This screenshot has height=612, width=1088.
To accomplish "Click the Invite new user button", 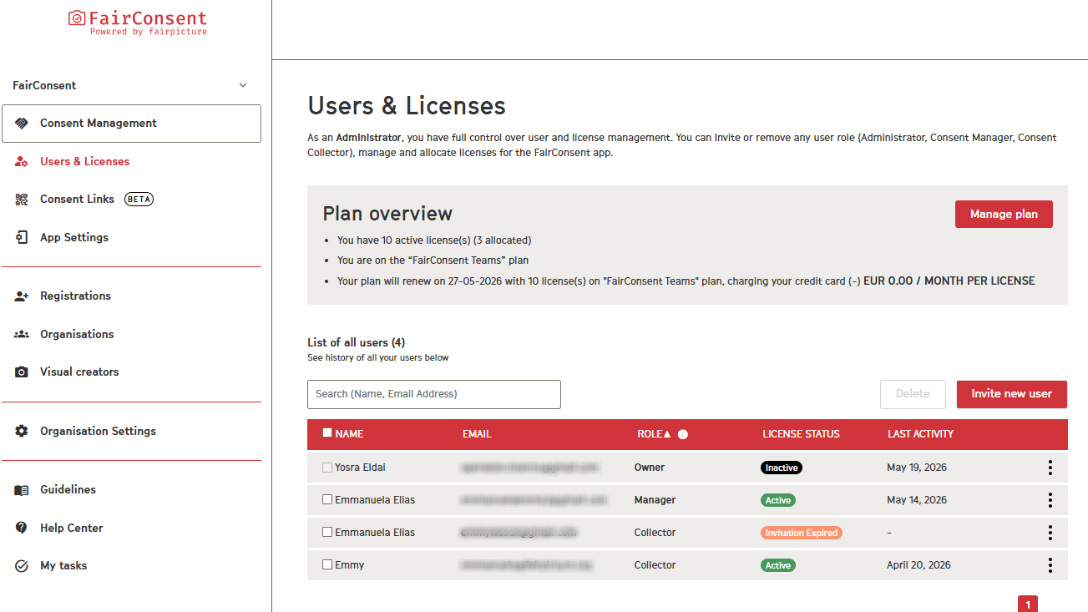I will [x=1011, y=394].
